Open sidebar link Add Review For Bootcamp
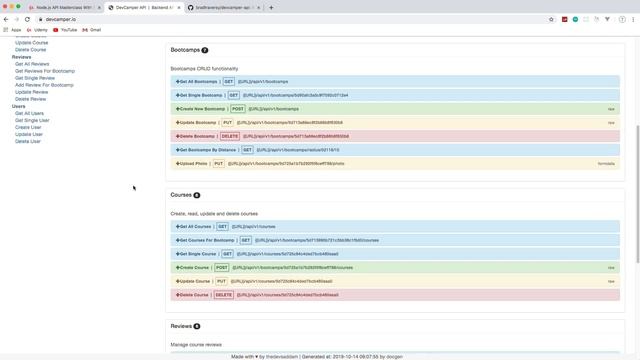Screen dimensions: 640x360 pos(44,85)
